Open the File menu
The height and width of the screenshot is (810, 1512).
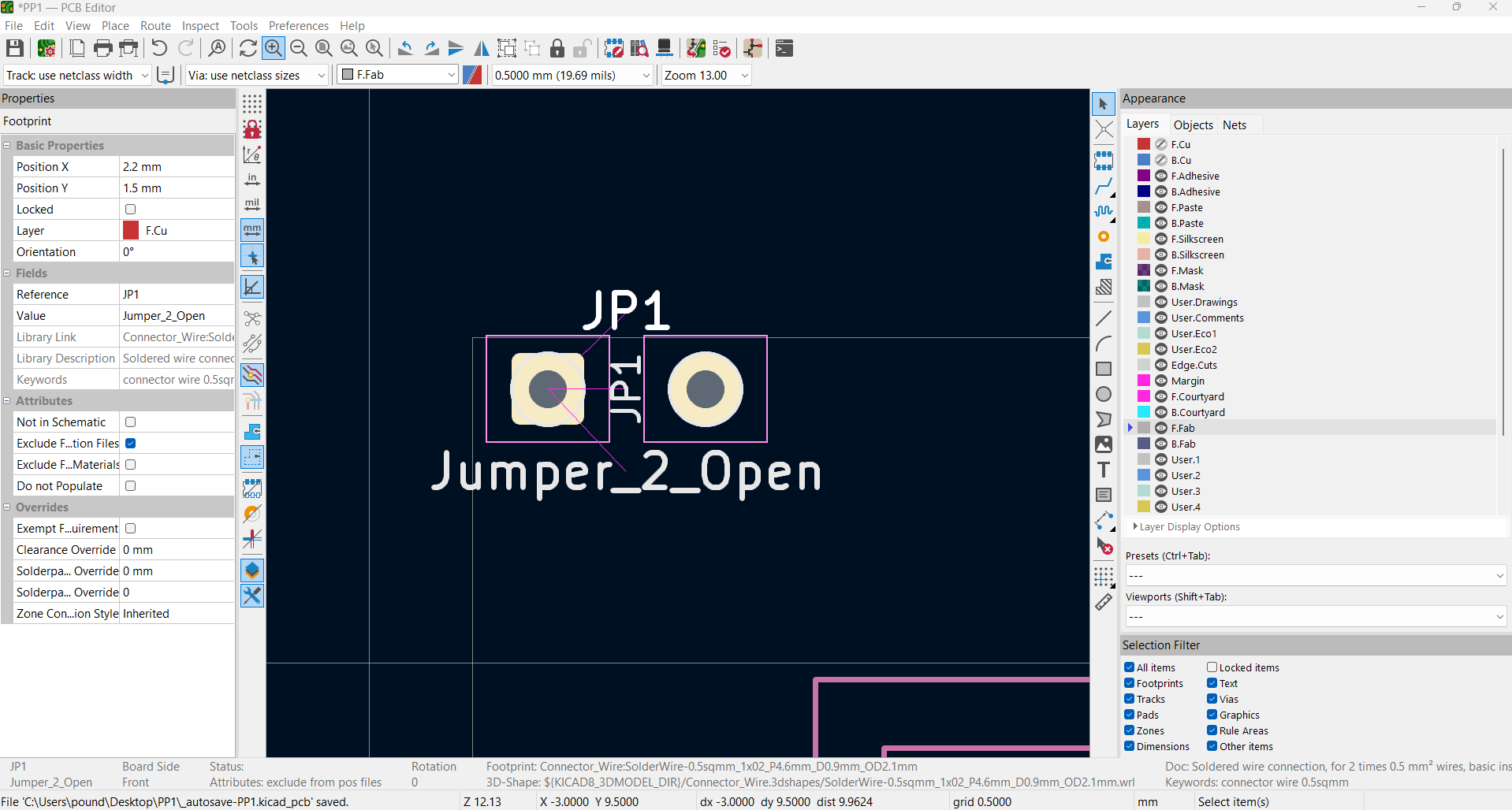pyautogui.click(x=13, y=25)
